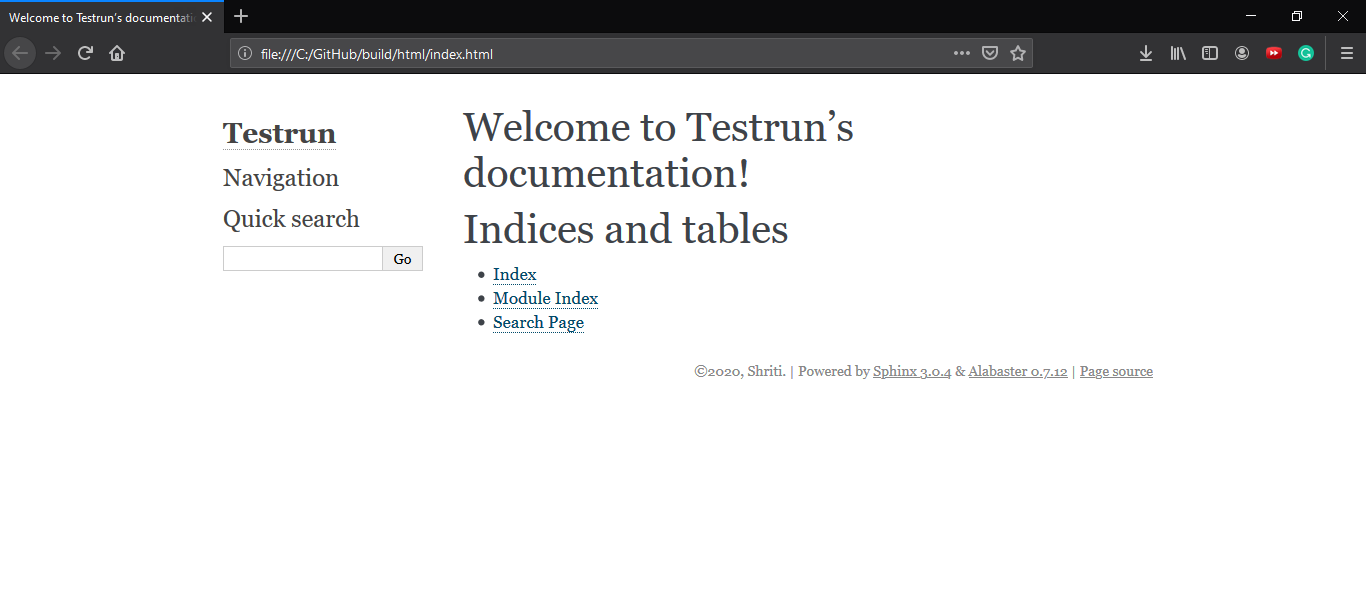This screenshot has width=1366, height=607.
Task: Click the red video extension icon
Action: pos(1274,54)
